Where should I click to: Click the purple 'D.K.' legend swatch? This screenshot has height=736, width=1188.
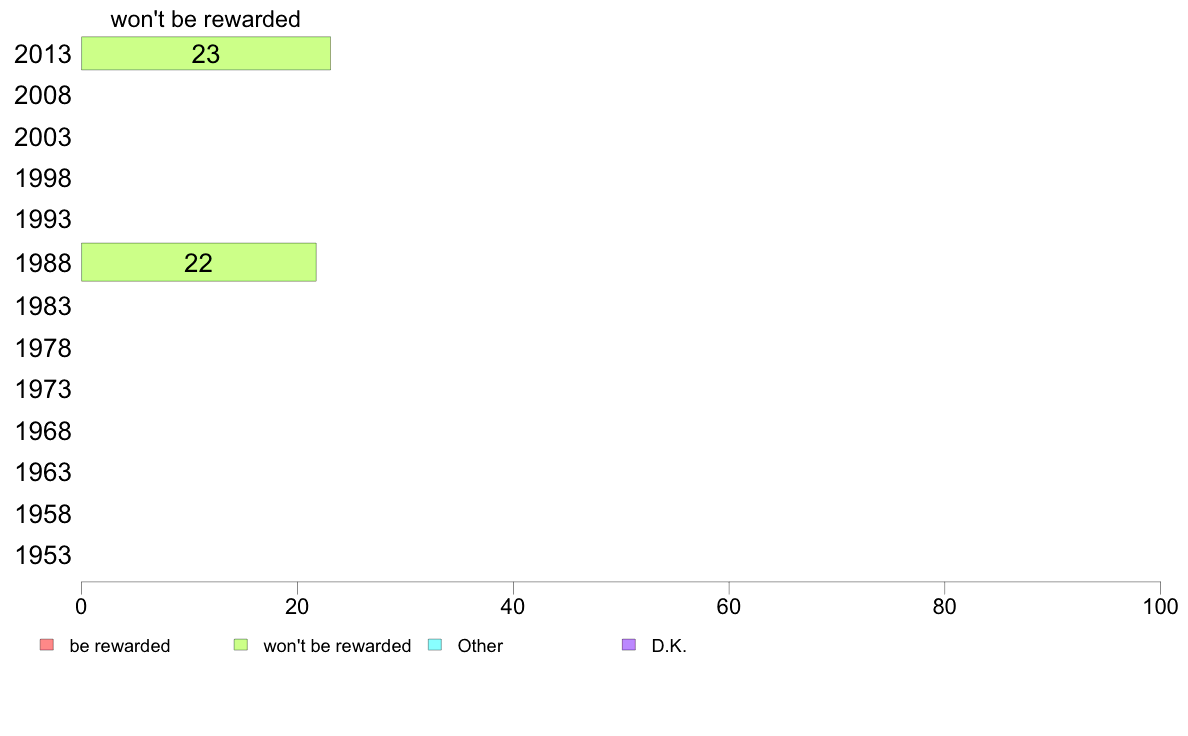coord(629,645)
